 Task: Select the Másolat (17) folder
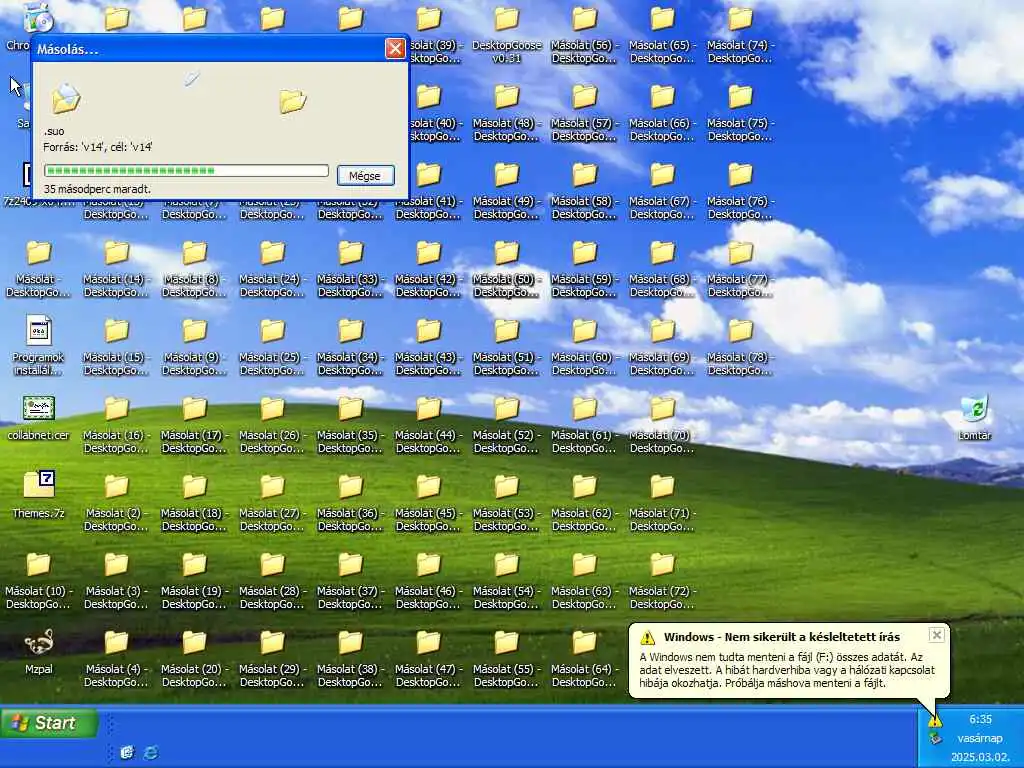[x=195, y=424]
